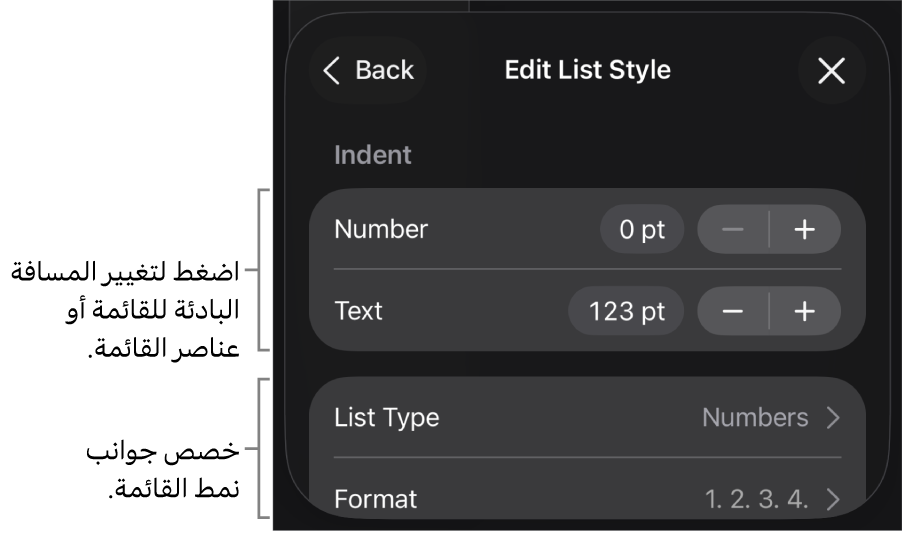Click the Numbers list type value
Screen dimensions: 902x534
coord(755,418)
